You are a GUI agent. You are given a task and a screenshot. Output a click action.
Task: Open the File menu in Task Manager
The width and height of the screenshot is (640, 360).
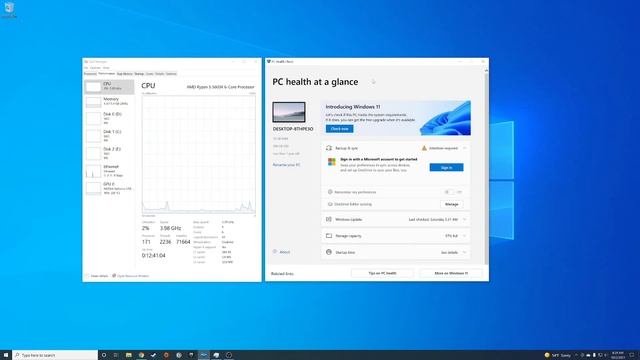click(x=86, y=68)
